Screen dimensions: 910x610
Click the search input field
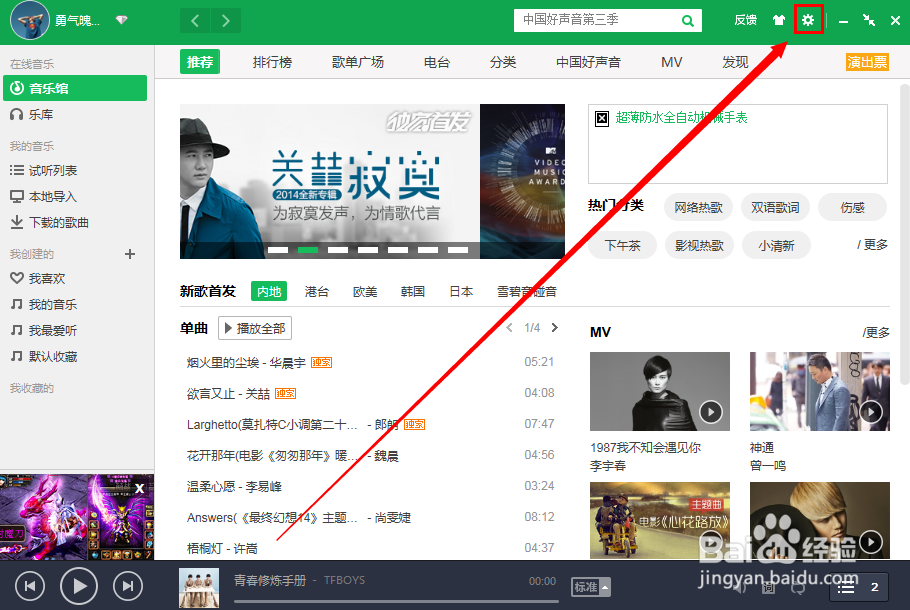(597, 20)
